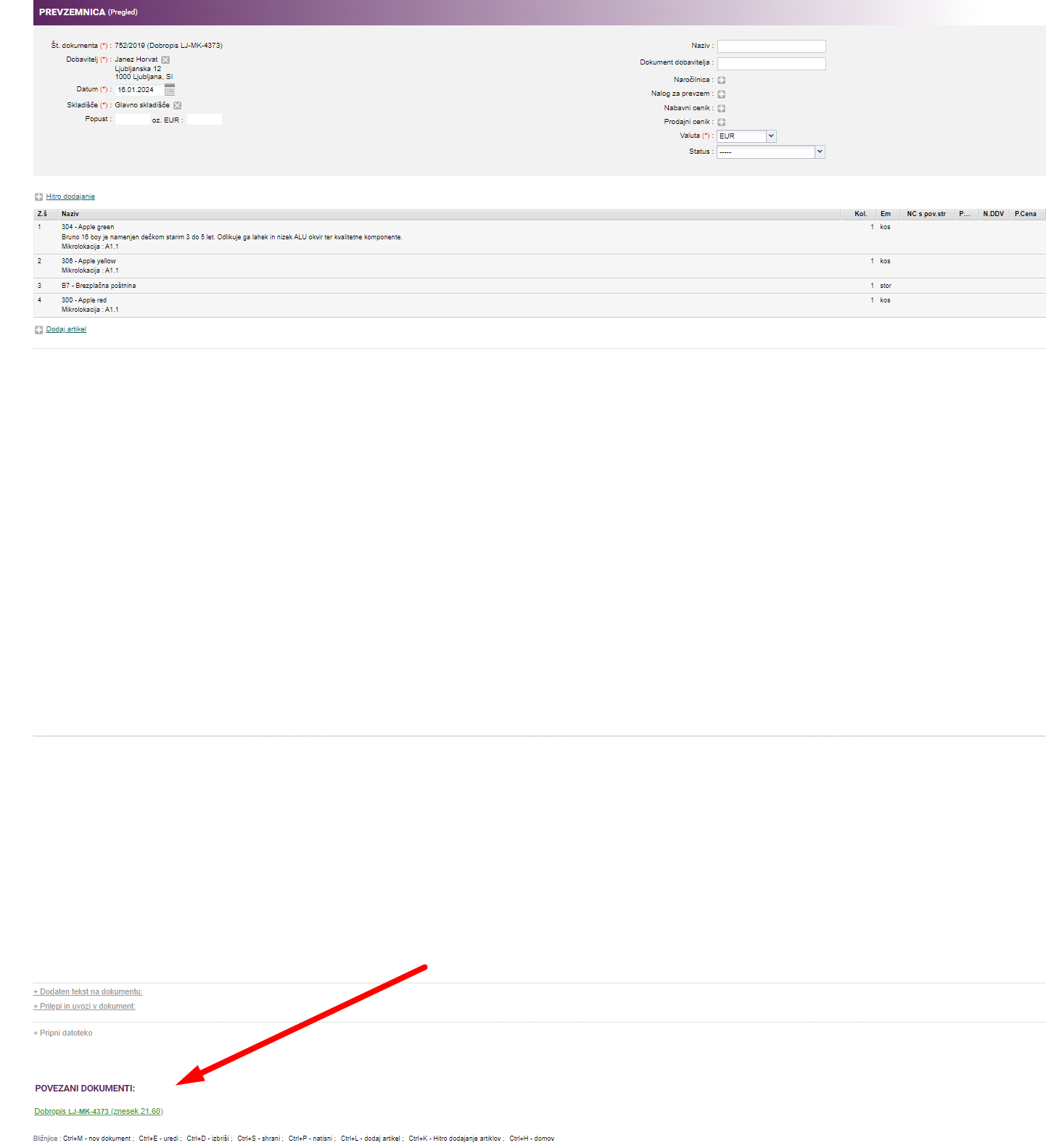Viewport: 1046px width, 1148px height.
Task: Click the plus icon beside Prodajni cenik
Action: coord(722,122)
